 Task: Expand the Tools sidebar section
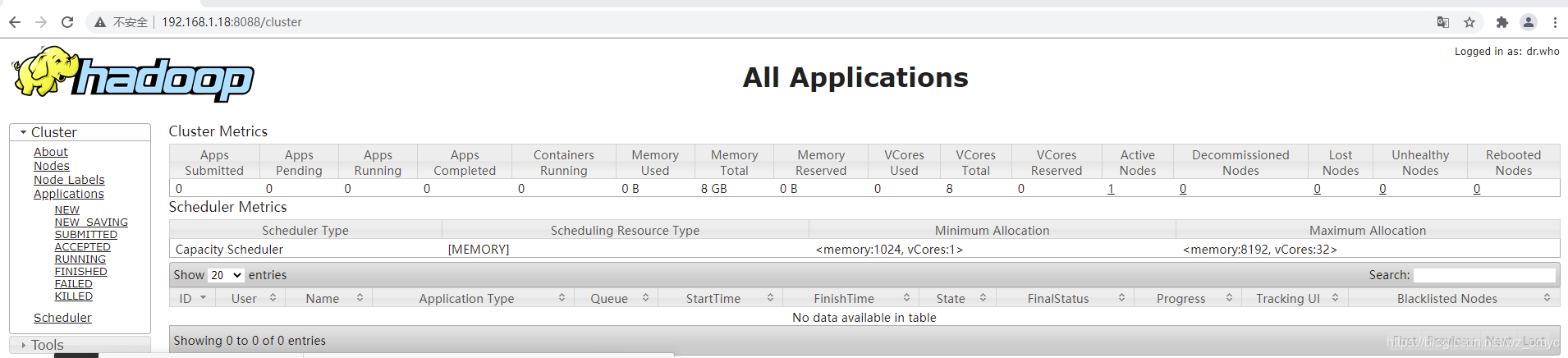[x=80, y=345]
